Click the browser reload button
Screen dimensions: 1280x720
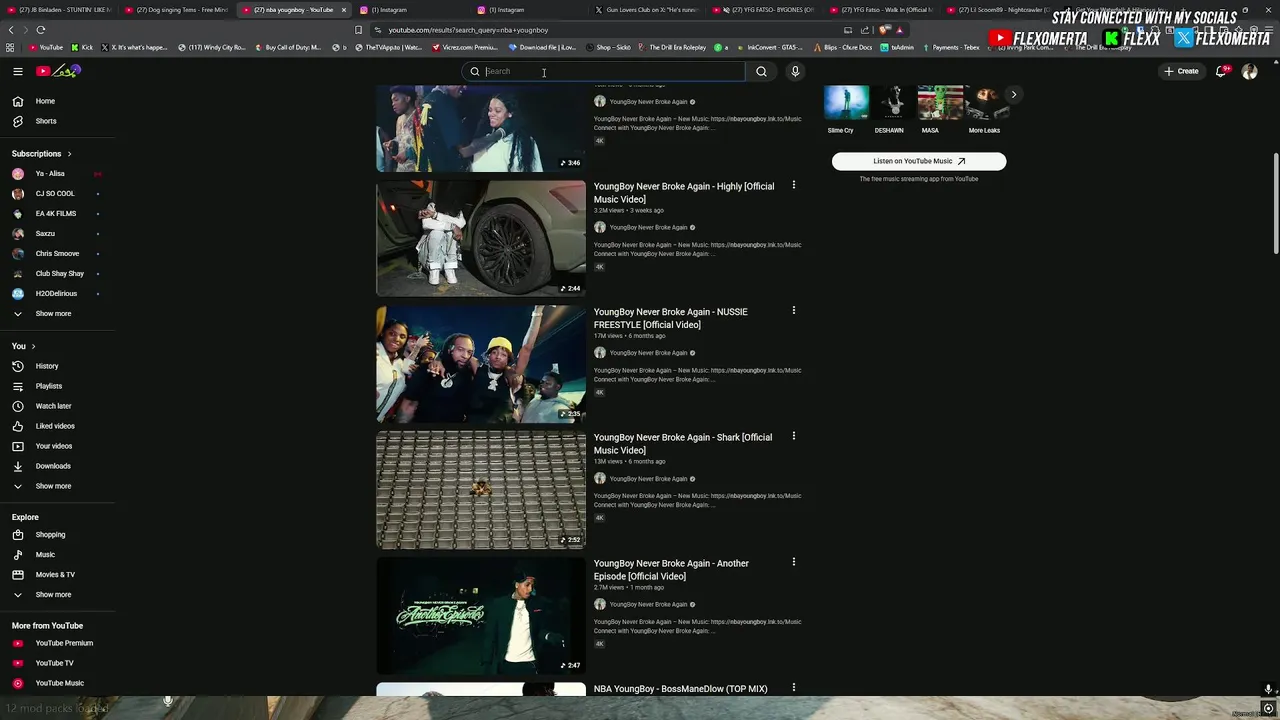40,30
